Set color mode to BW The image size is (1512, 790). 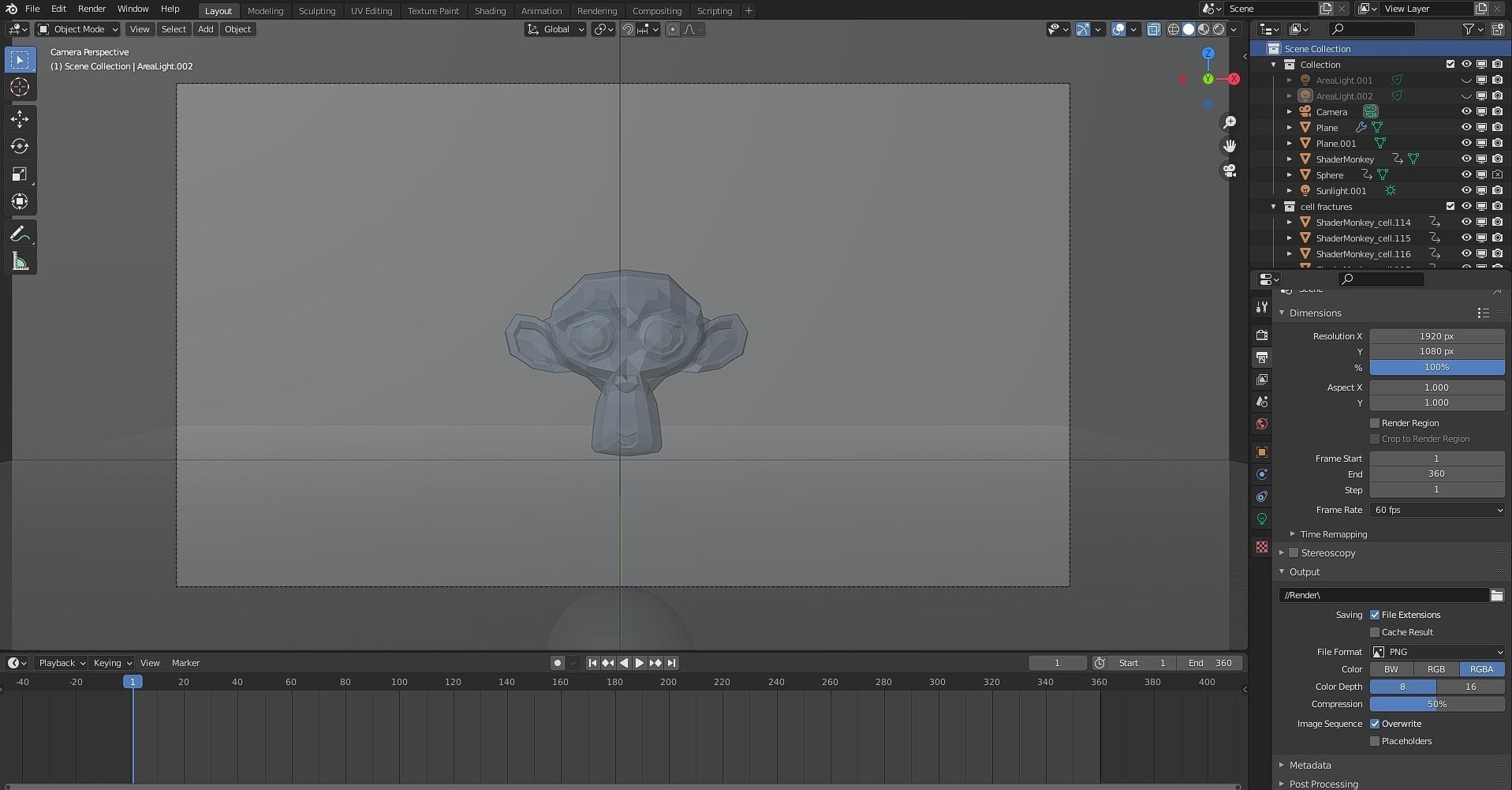coord(1391,669)
